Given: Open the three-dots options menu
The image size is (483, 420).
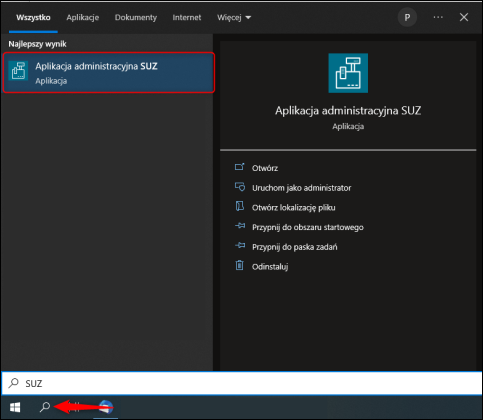Looking at the screenshot, I should coord(438,17).
